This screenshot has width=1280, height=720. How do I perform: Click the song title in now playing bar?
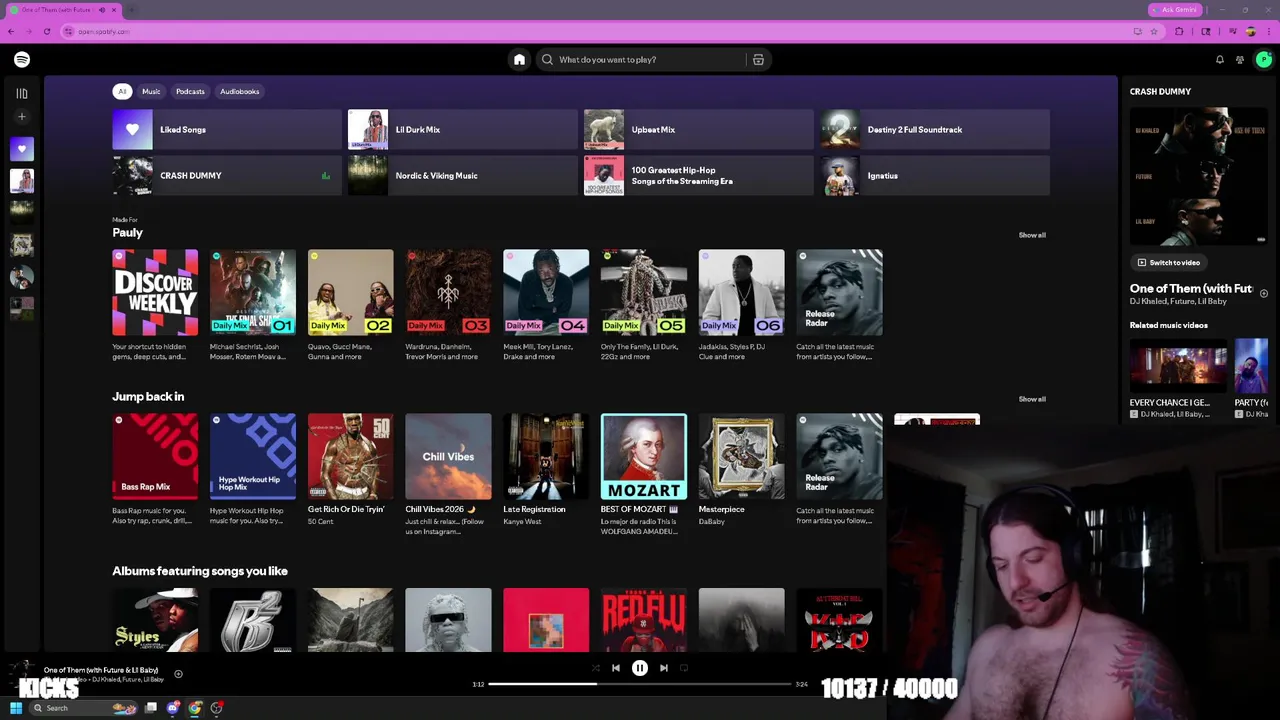(x=101, y=670)
